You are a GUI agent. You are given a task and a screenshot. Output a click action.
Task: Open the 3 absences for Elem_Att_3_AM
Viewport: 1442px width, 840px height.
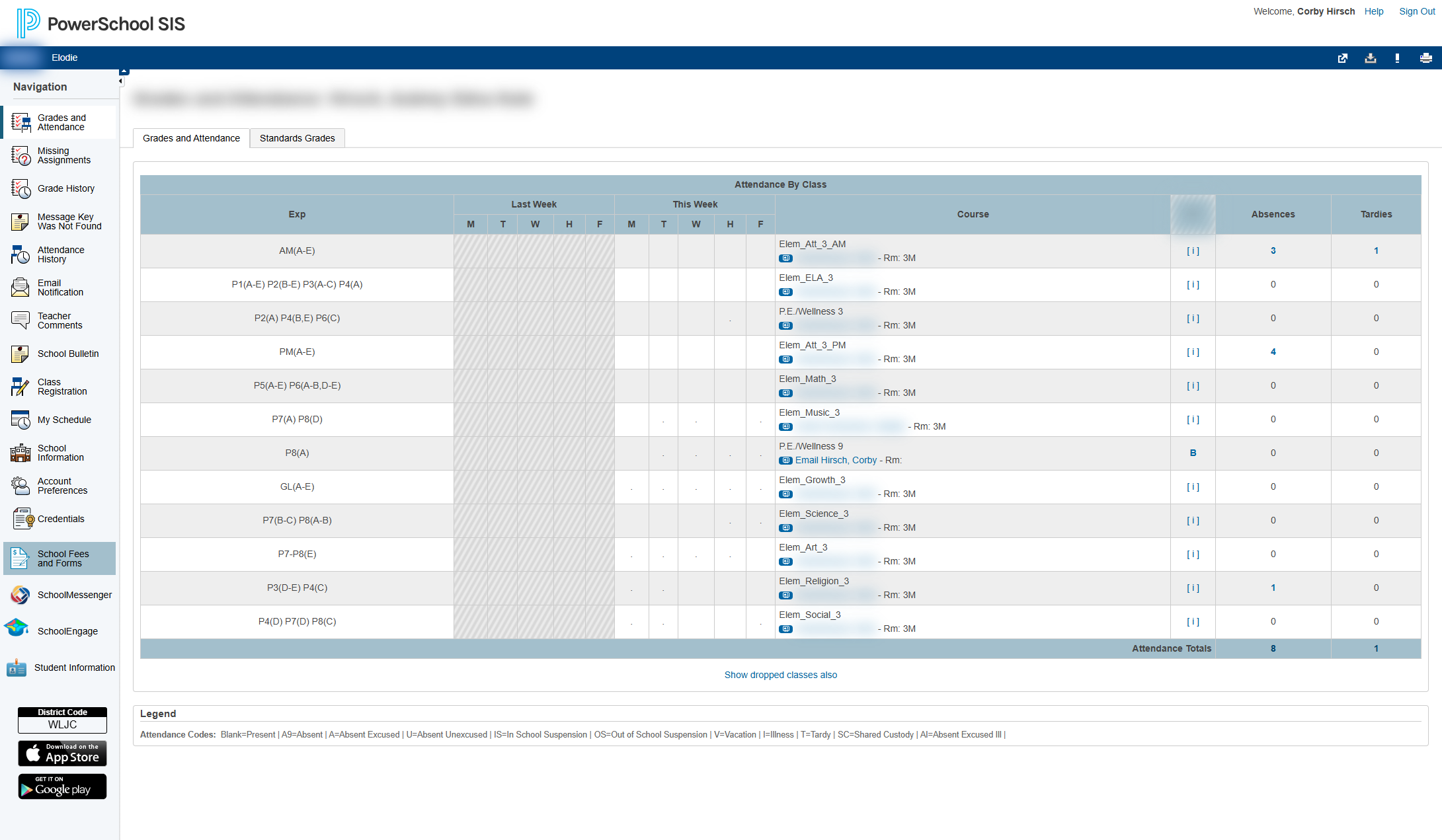click(1273, 250)
